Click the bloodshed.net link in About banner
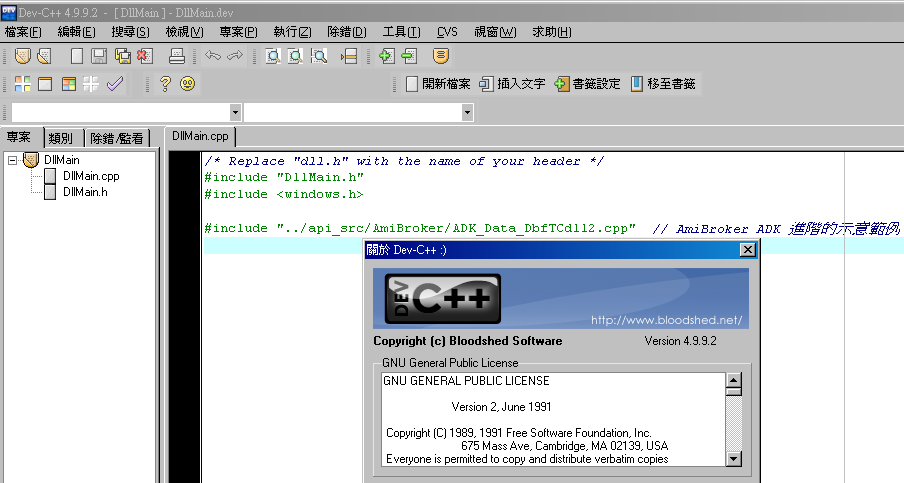The width and height of the screenshot is (904, 483). pos(666,320)
